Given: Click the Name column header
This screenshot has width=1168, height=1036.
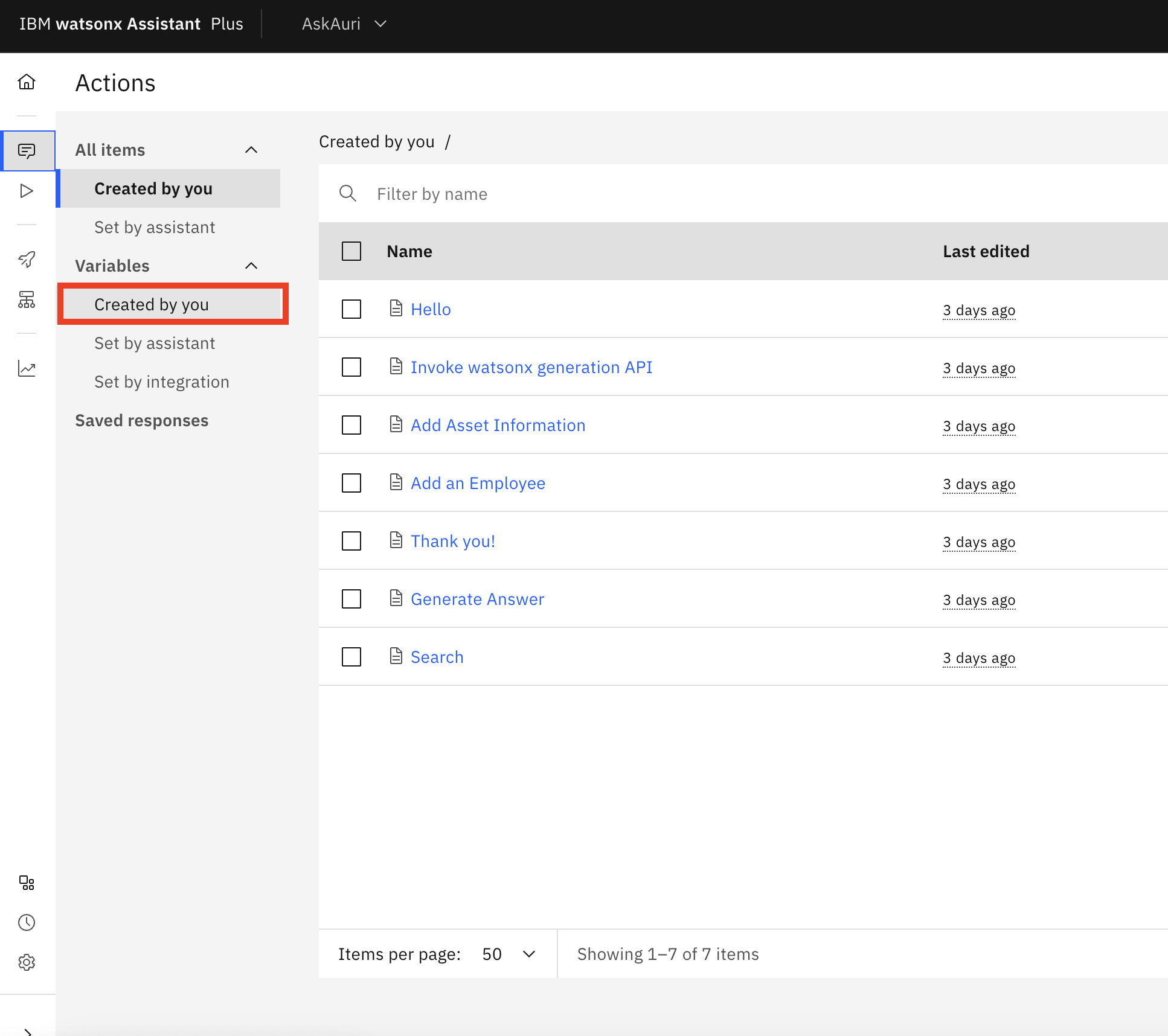Looking at the screenshot, I should [x=409, y=251].
